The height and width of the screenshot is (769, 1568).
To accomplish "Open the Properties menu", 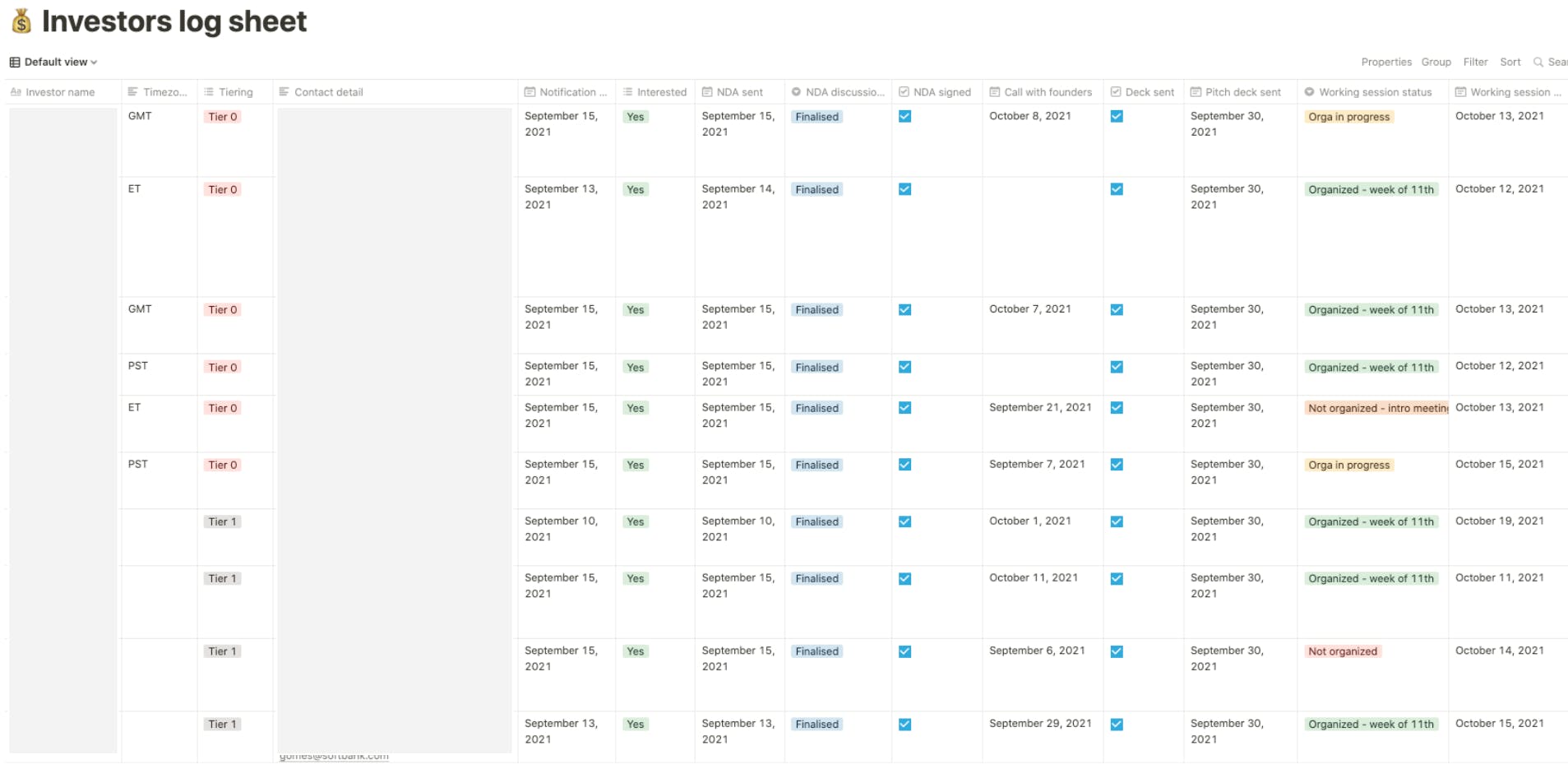I will 1385,62.
